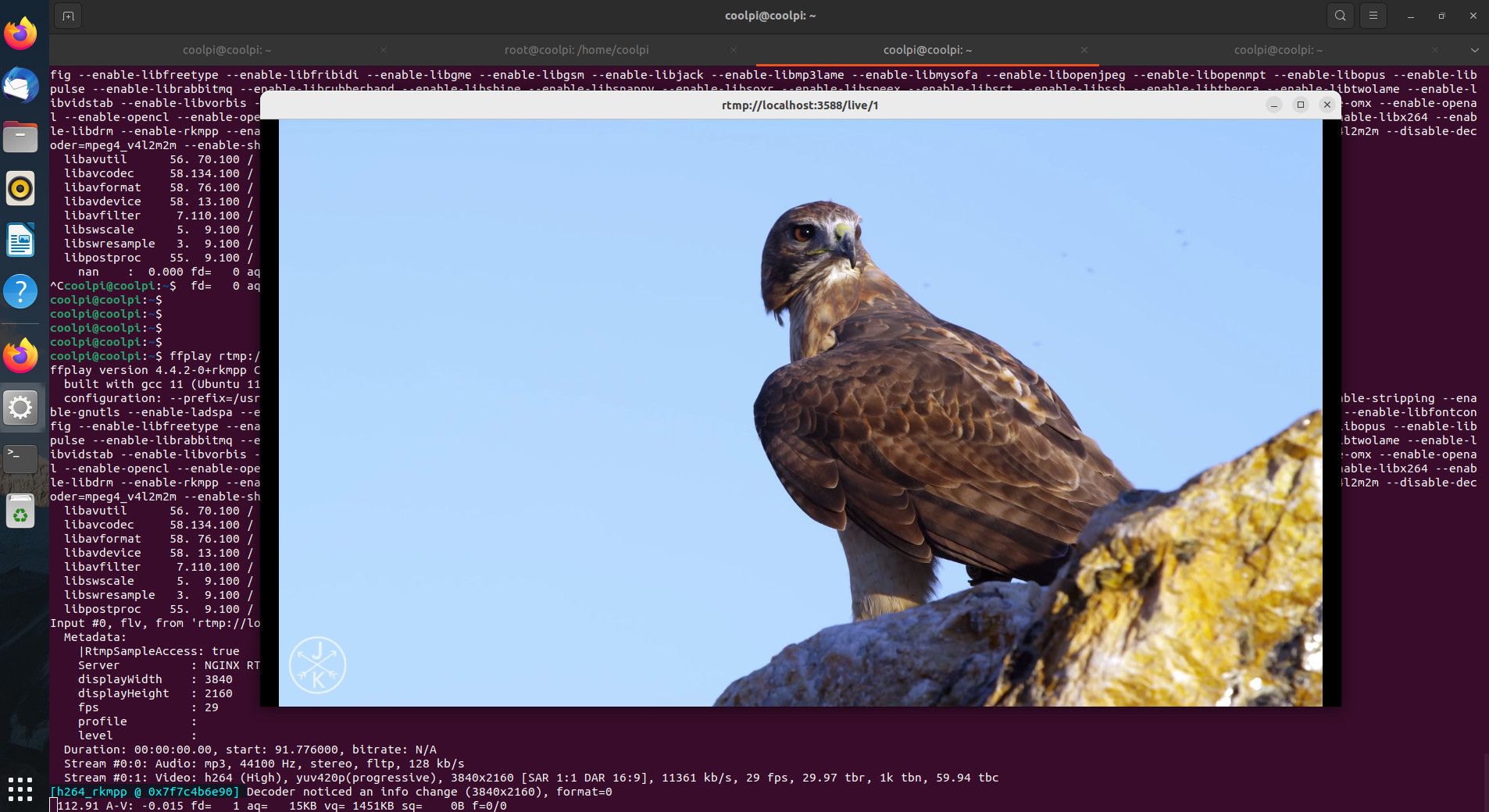1489x812 pixels.
Task: Minimize the ffplay rtmp video window
Action: [1274, 105]
